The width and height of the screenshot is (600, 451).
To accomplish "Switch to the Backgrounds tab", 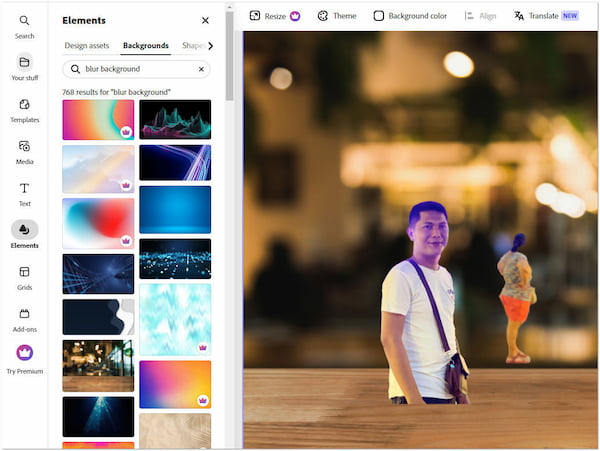I will pyautogui.click(x=146, y=46).
